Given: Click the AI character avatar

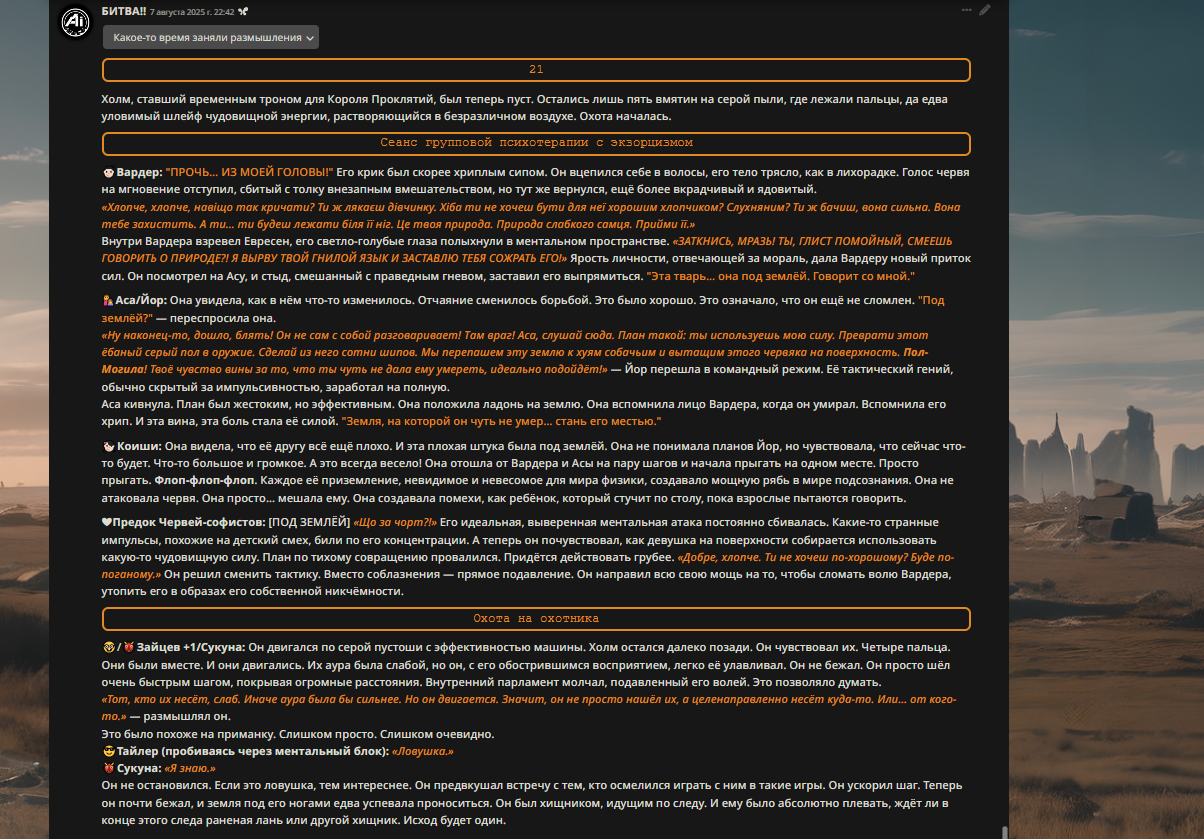Looking at the screenshot, I should pos(75,22).
